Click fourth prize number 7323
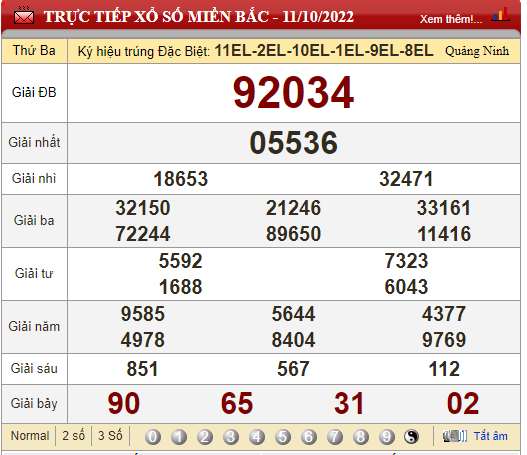 [406, 261]
